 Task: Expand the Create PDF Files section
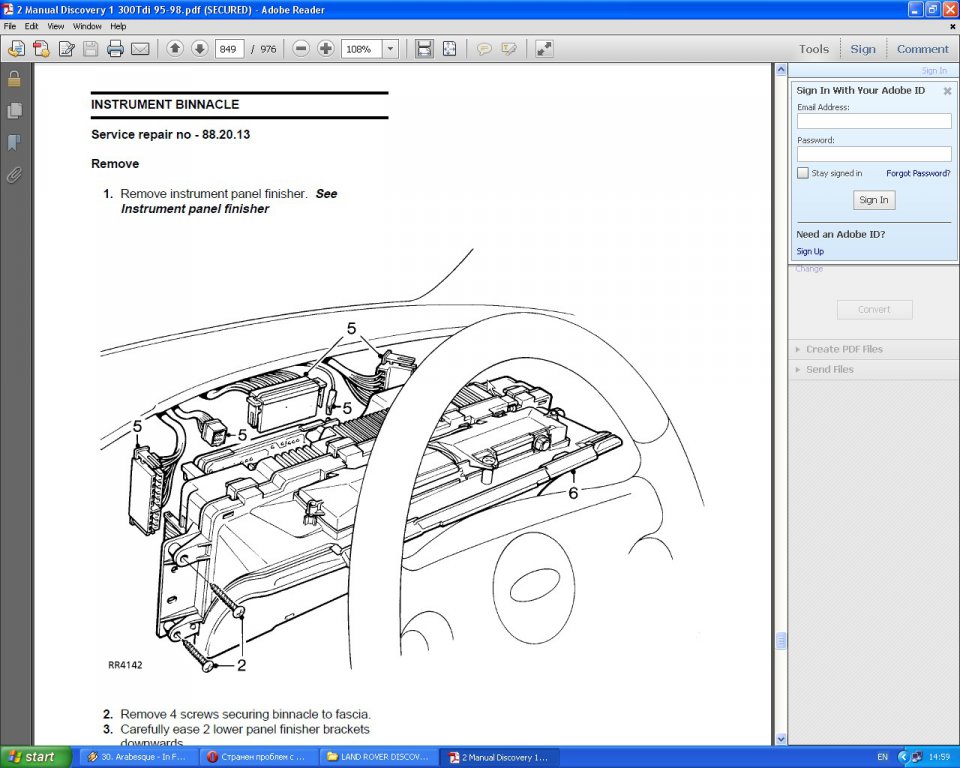[x=844, y=349]
